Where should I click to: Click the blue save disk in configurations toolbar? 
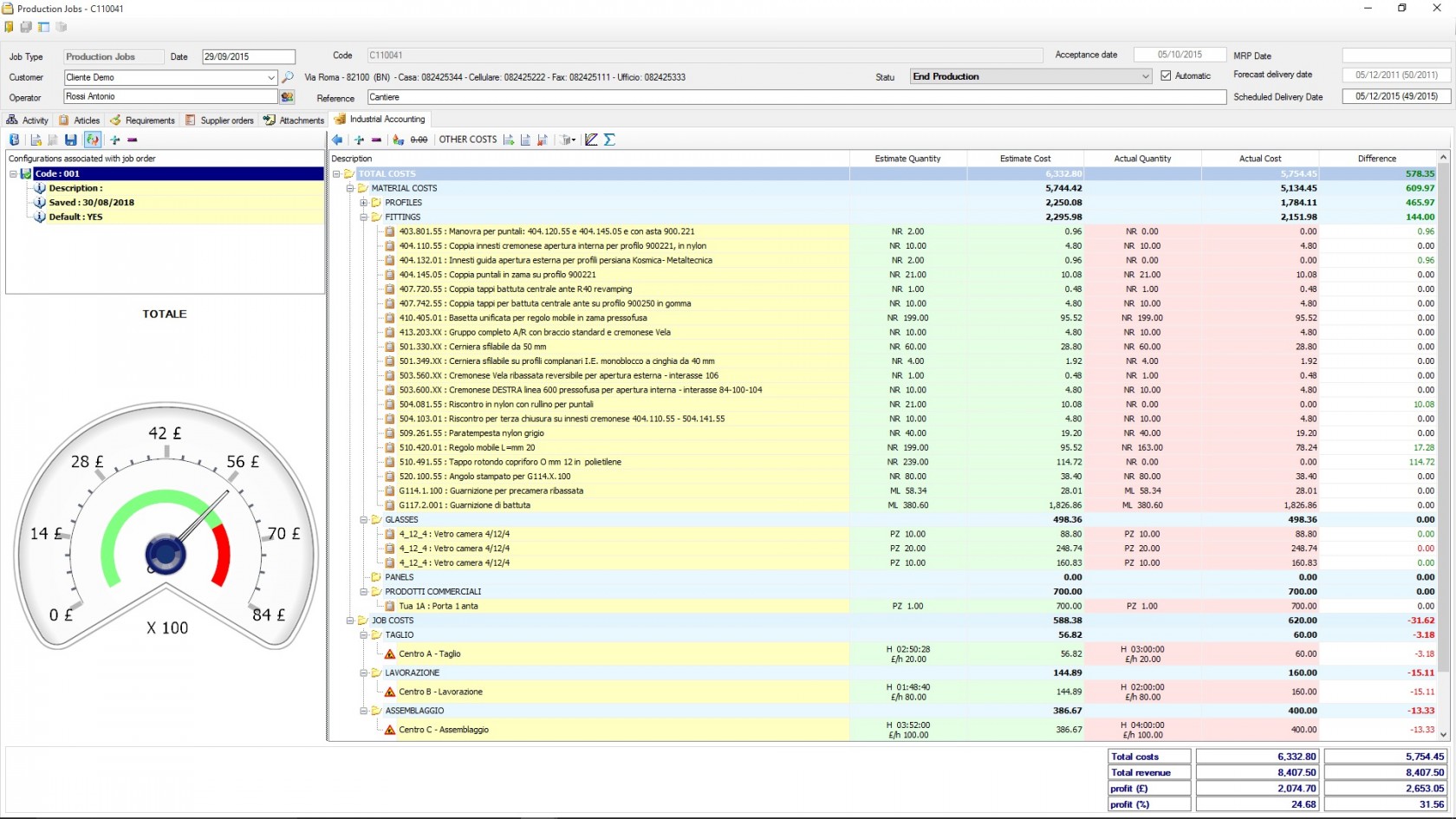coord(71,140)
